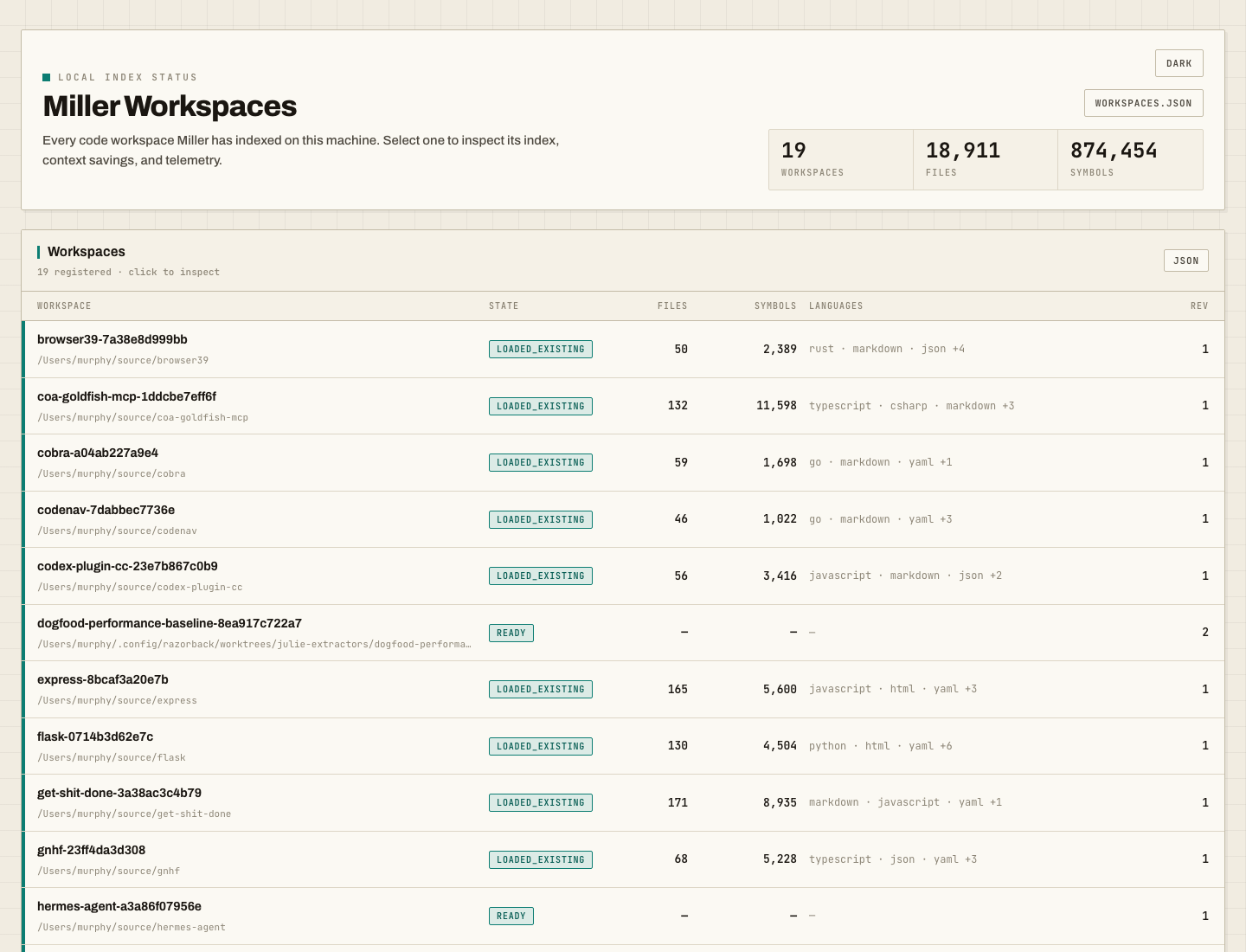Image resolution: width=1246 pixels, height=952 pixels.
Task: Click the 19 WORKSPACES stat card
Action: pos(841,159)
